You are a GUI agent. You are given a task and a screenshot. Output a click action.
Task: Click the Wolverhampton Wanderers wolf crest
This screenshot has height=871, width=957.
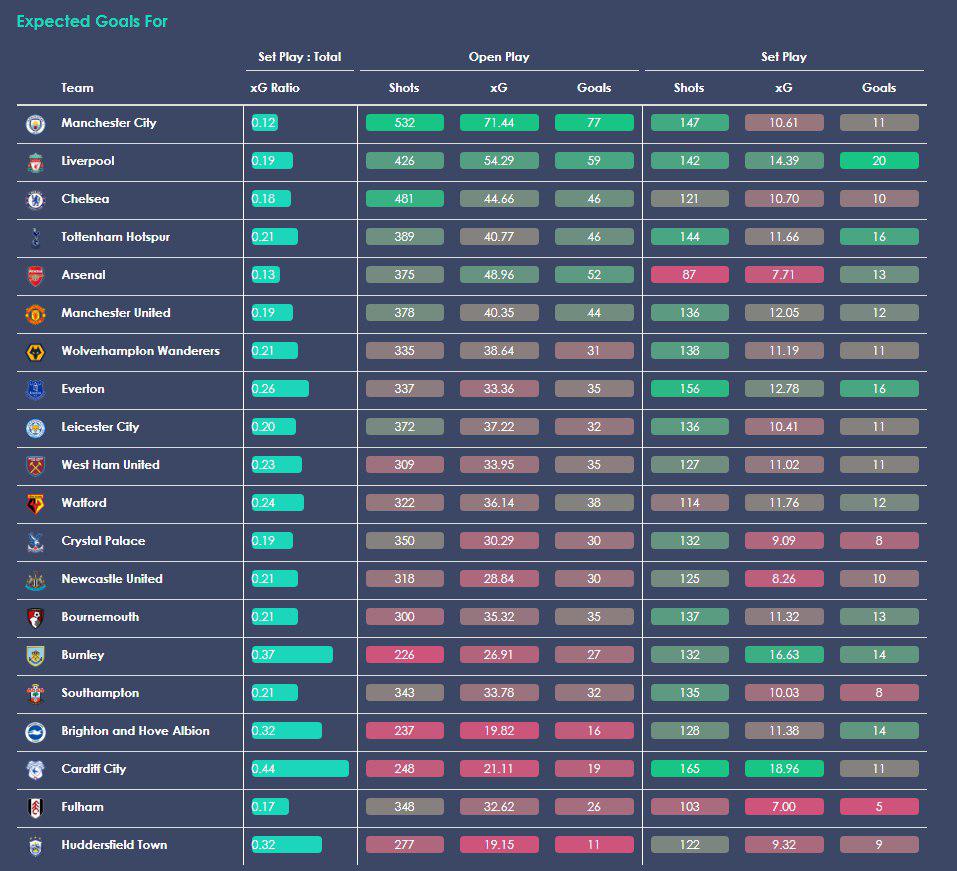[x=35, y=352]
